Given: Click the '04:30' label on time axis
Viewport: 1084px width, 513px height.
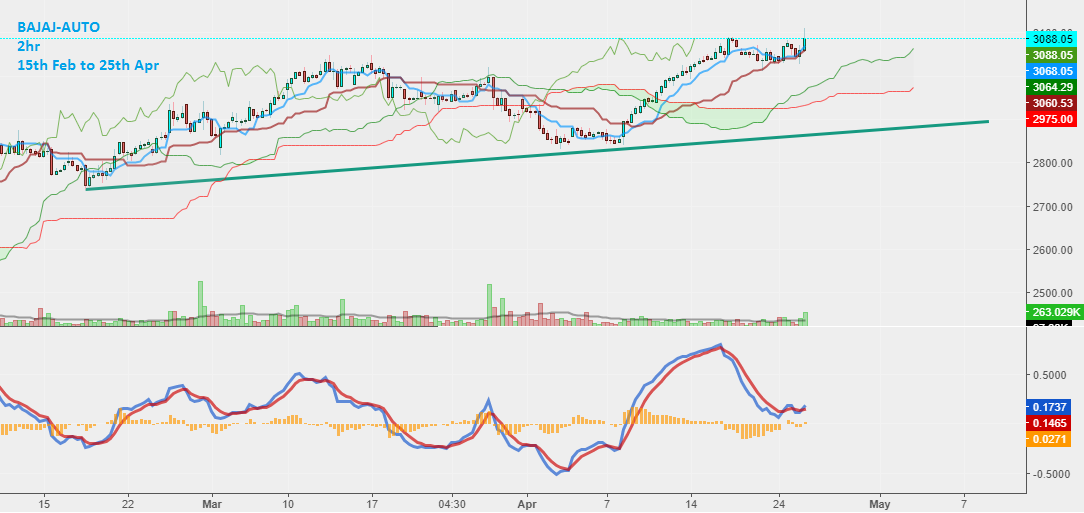Looking at the screenshot, I should click(451, 504).
